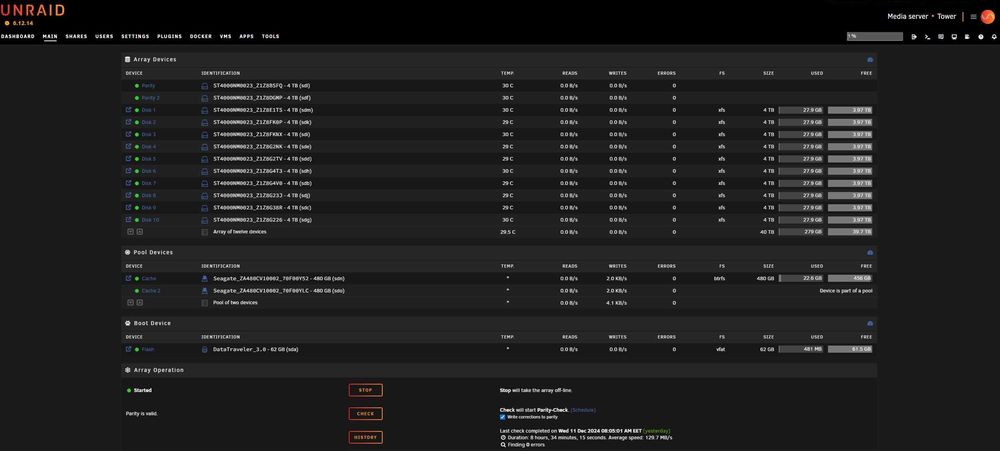Open Disk 8 file browser icon
Screen dimensions: 1000x451
(128, 195)
